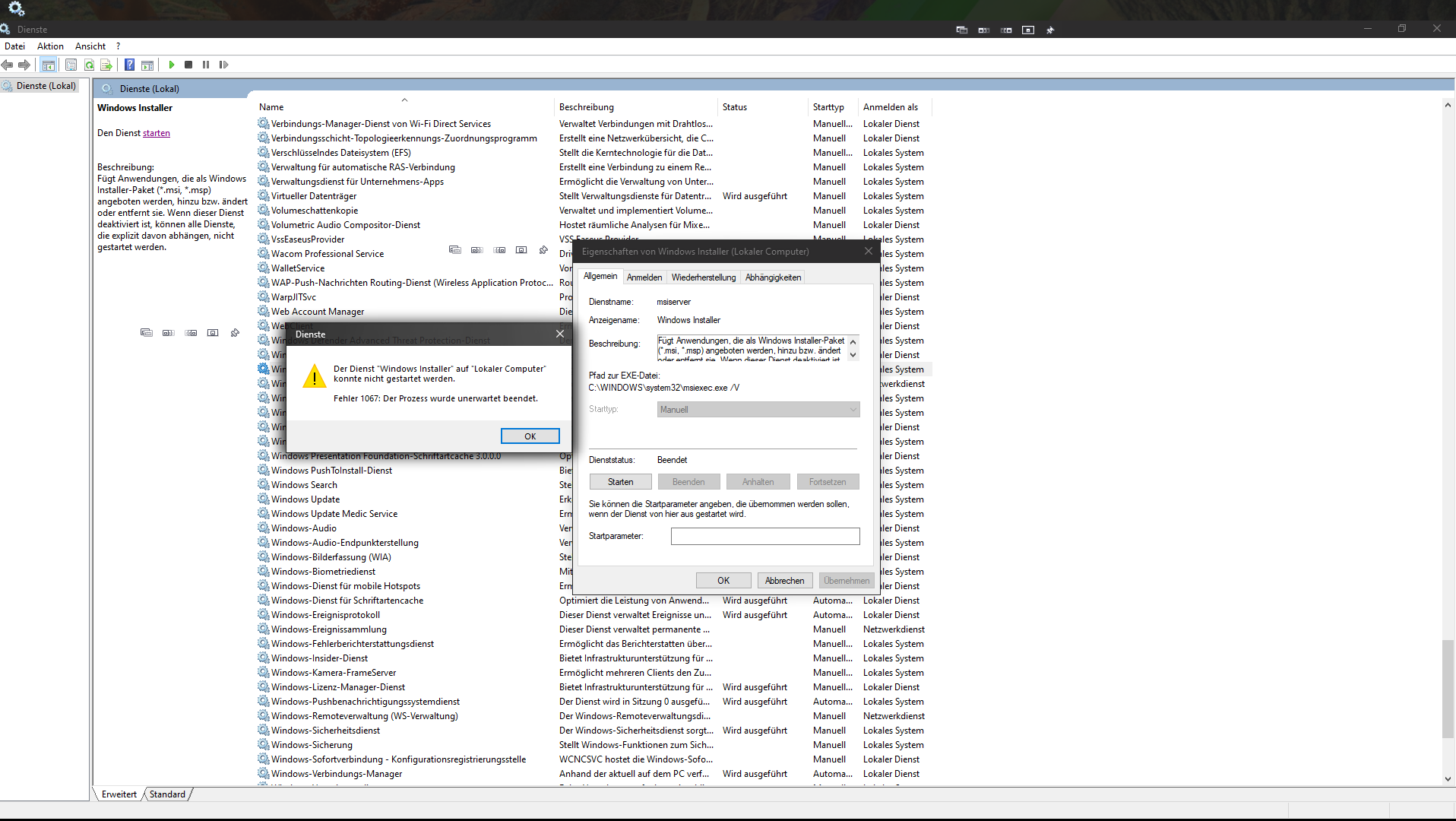Image resolution: width=1456 pixels, height=821 pixels.
Task: Click the Starten button in properties dialog
Action: pos(621,481)
